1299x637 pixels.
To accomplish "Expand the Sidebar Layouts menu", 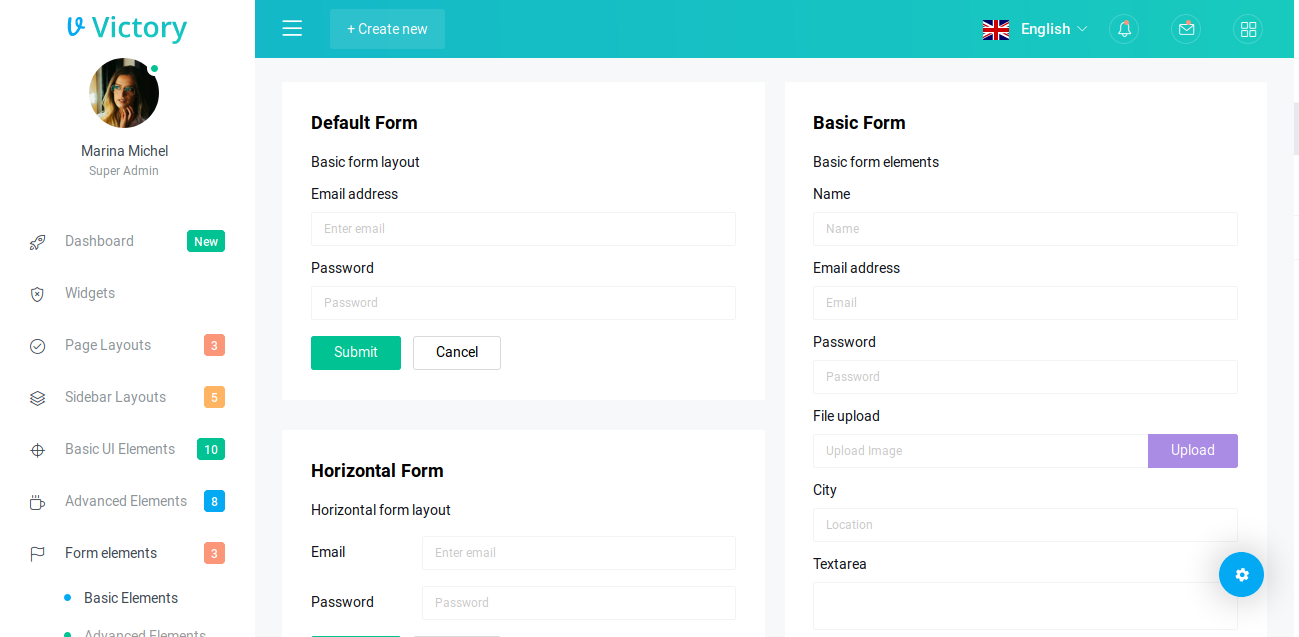I will 115,397.
